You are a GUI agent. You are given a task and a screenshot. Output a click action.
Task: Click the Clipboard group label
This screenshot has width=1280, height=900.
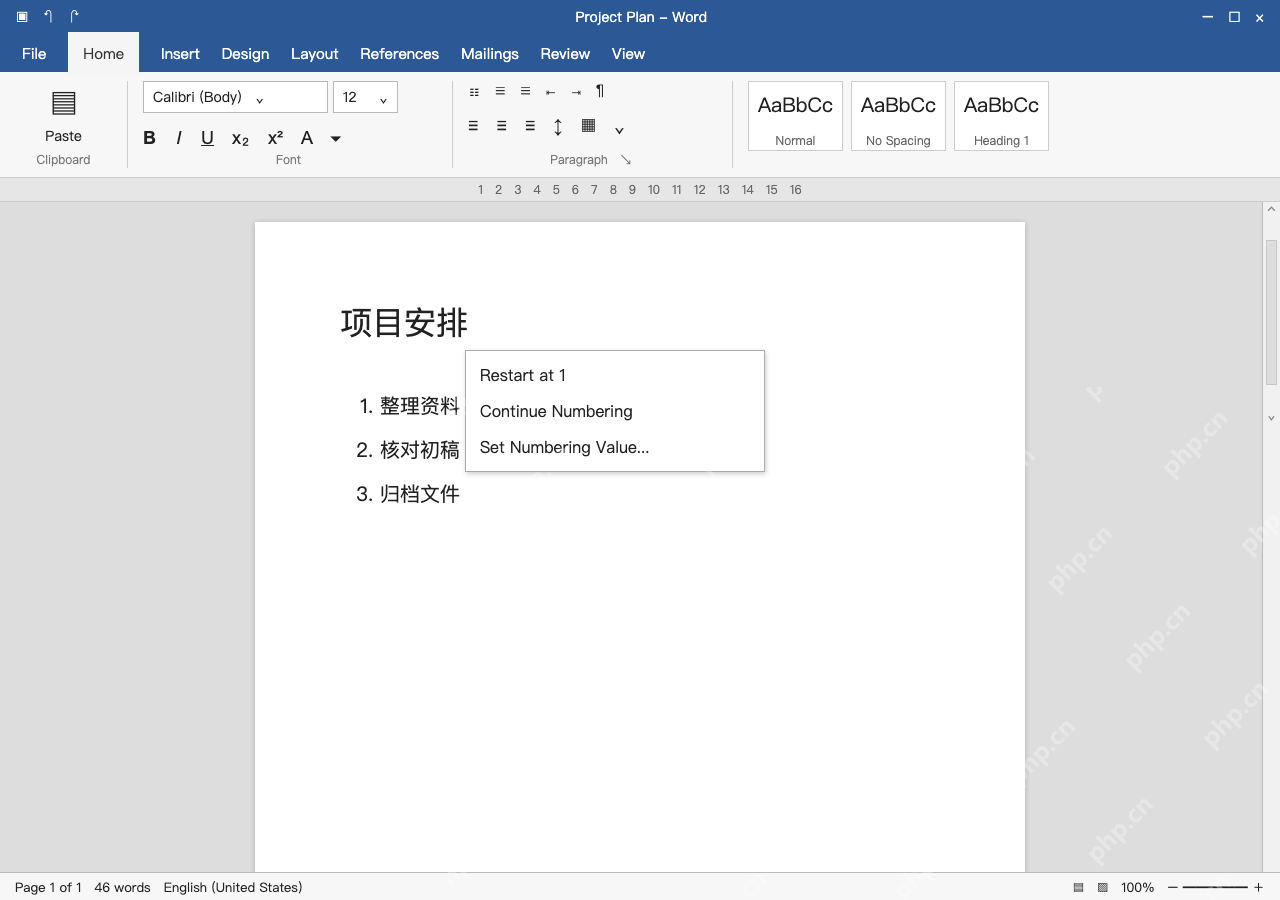click(x=63, y=160)
